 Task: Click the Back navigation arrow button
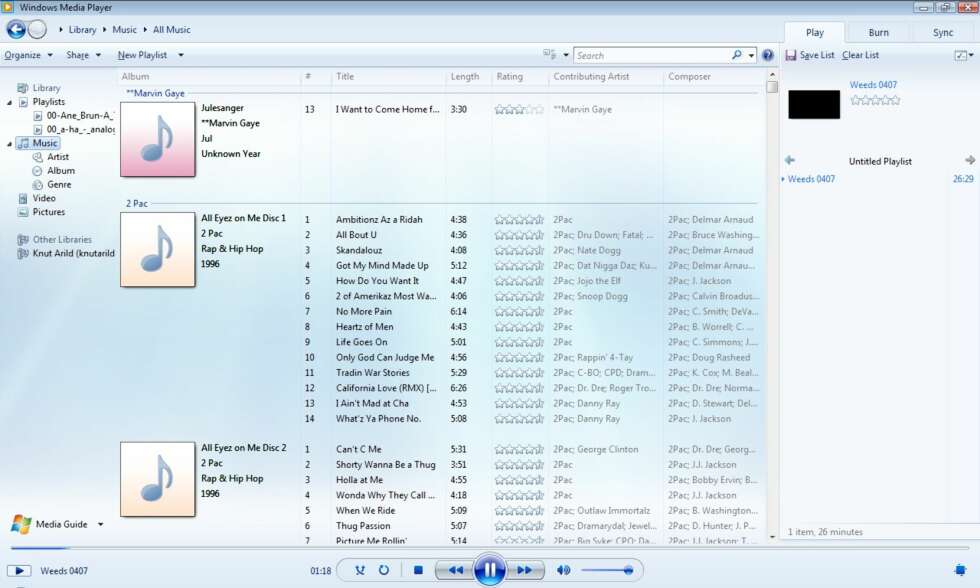(16, 29)
